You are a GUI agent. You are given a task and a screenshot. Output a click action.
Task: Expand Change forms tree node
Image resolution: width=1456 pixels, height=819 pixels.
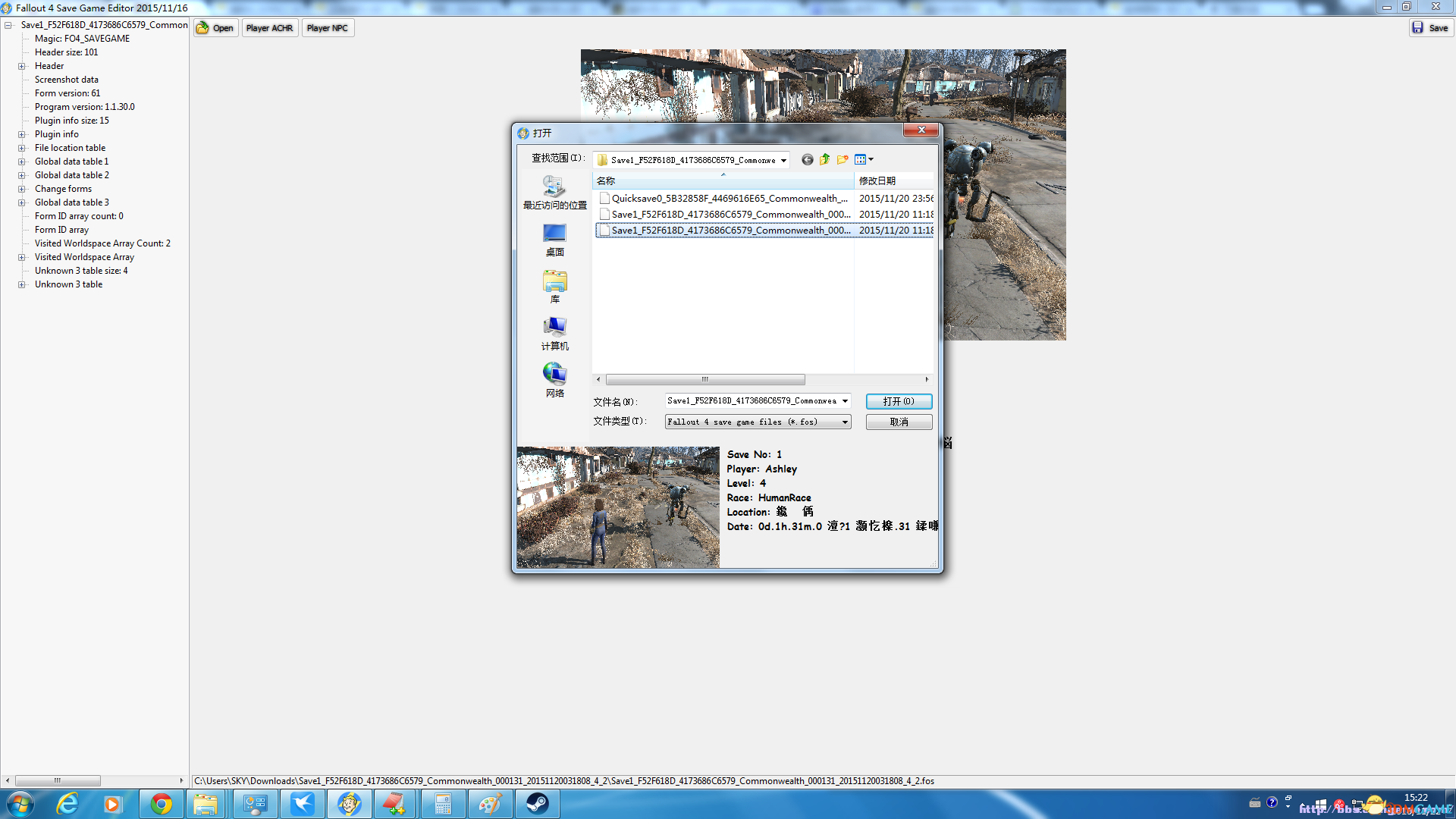tap(22, 189)
